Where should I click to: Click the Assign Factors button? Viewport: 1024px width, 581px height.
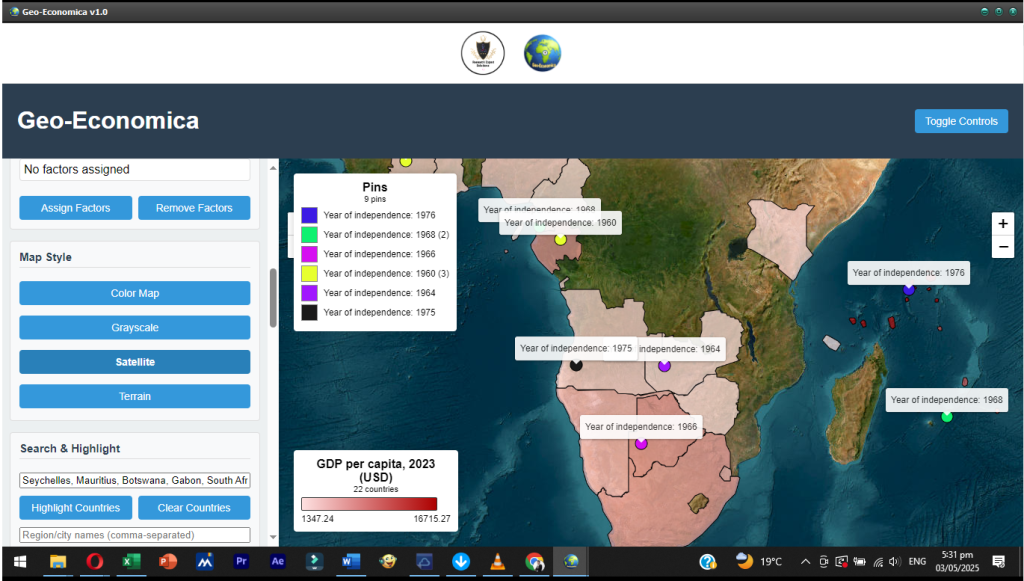[x=75, y=208]
